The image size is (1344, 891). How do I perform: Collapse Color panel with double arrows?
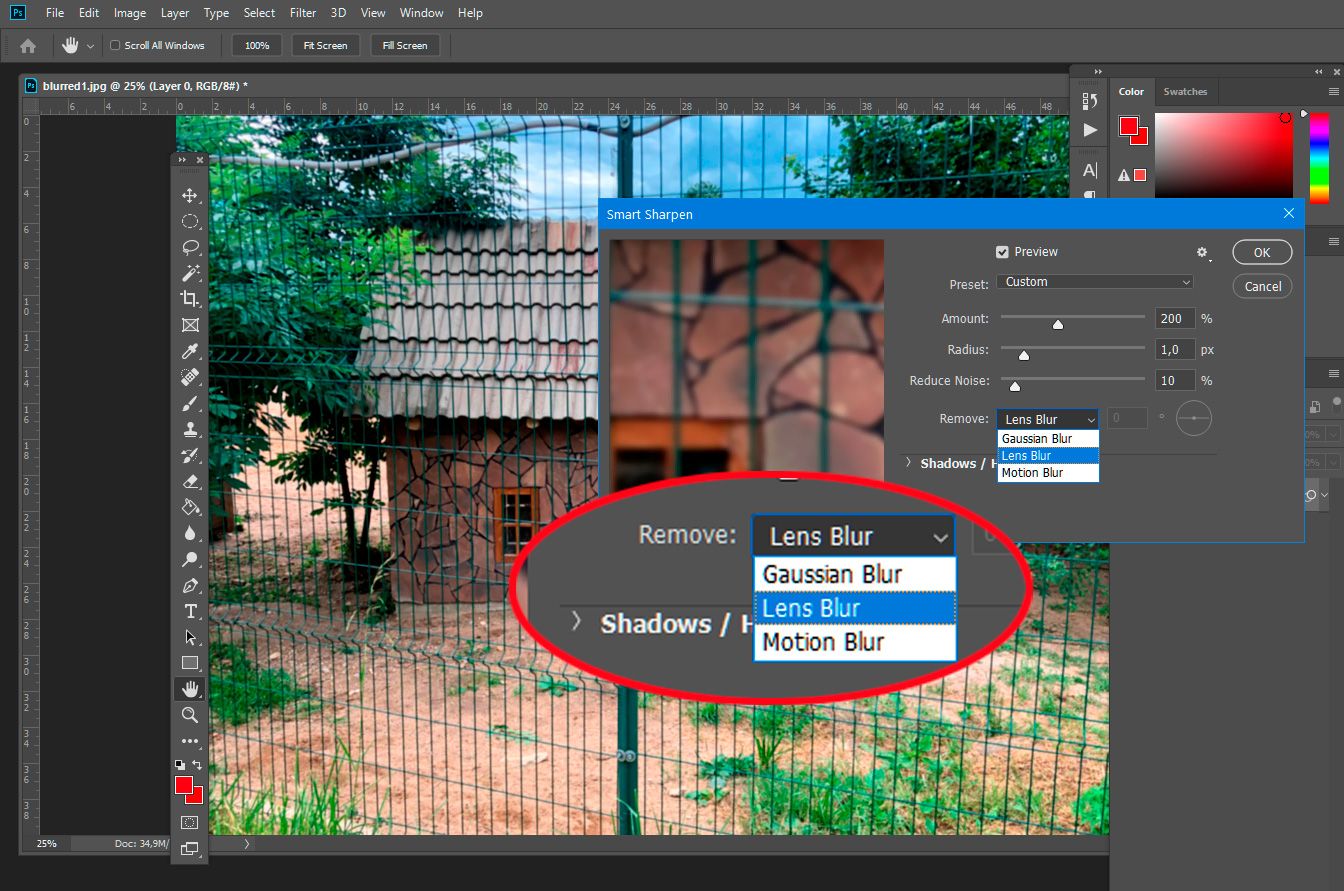tap(1319, 72)
